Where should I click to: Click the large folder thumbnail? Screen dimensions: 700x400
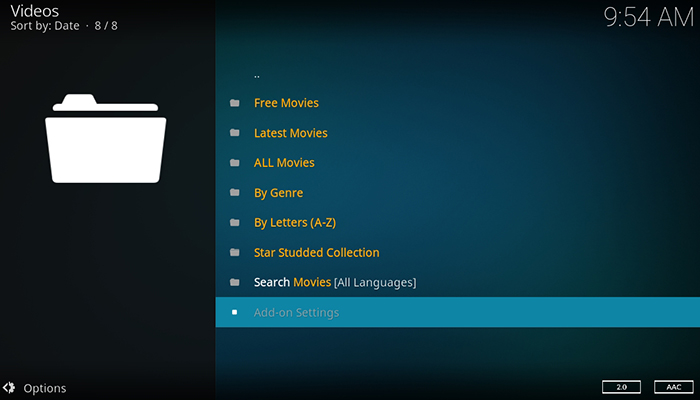pyautogui.click(x=106, y=138)
